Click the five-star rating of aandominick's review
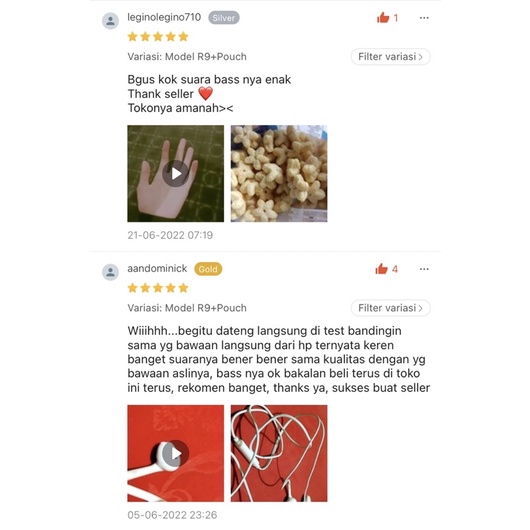 click(x=158, y=288)
